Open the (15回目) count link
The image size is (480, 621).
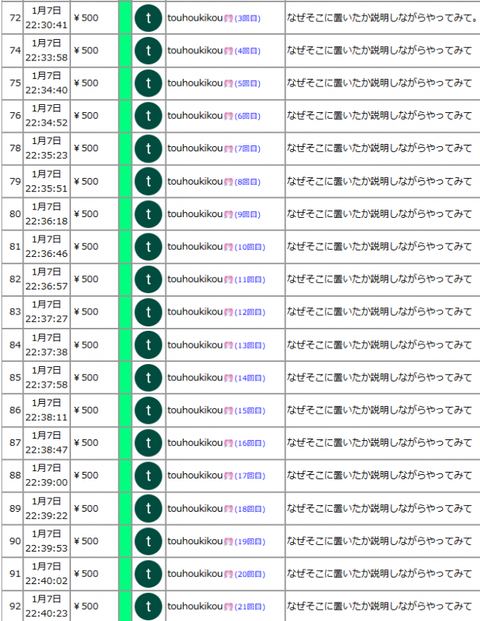pyautogui.click(x=250, y=411)
